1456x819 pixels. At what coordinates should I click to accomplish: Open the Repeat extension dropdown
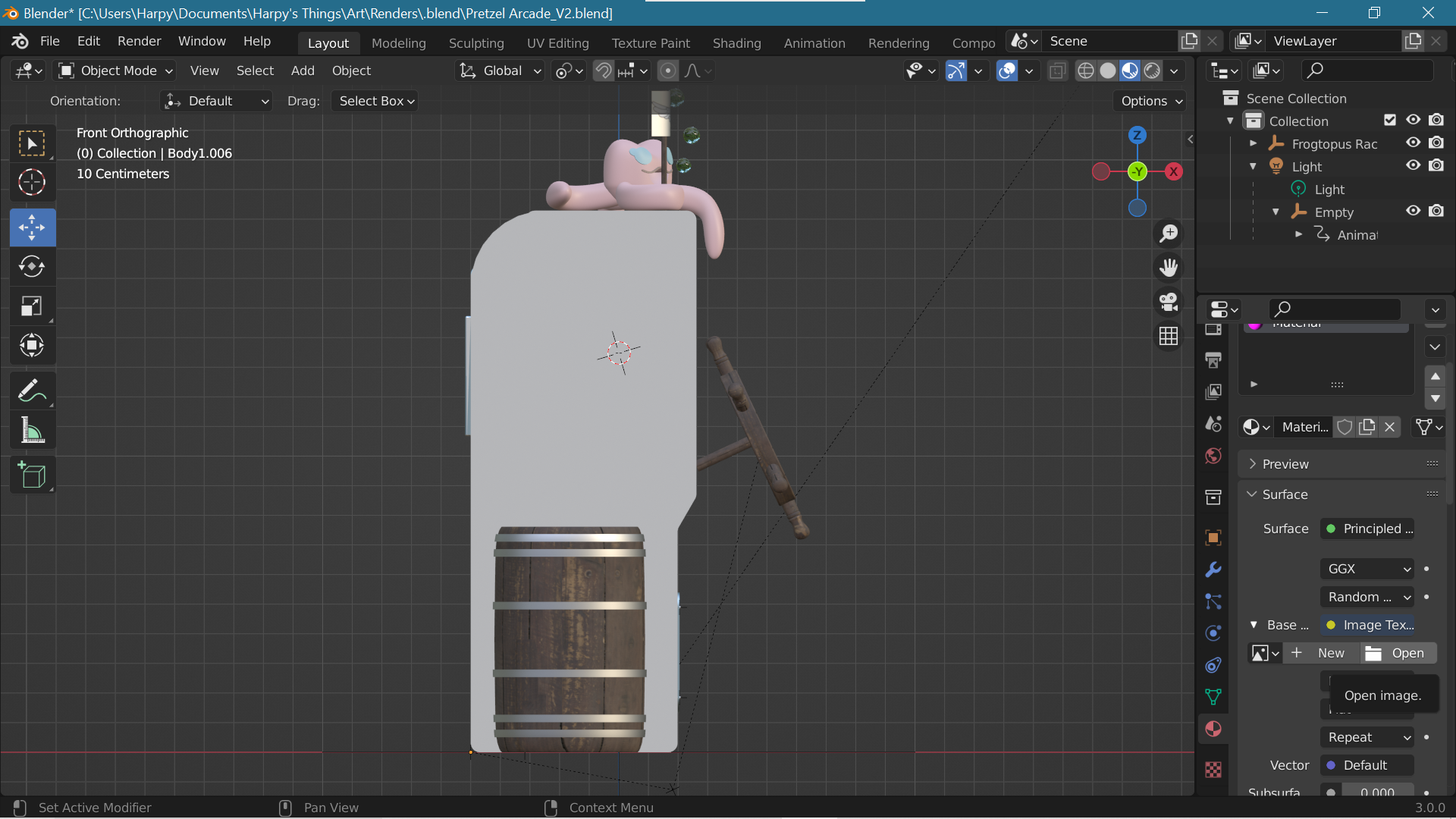pyautogui.click(x=1367, y=737)
